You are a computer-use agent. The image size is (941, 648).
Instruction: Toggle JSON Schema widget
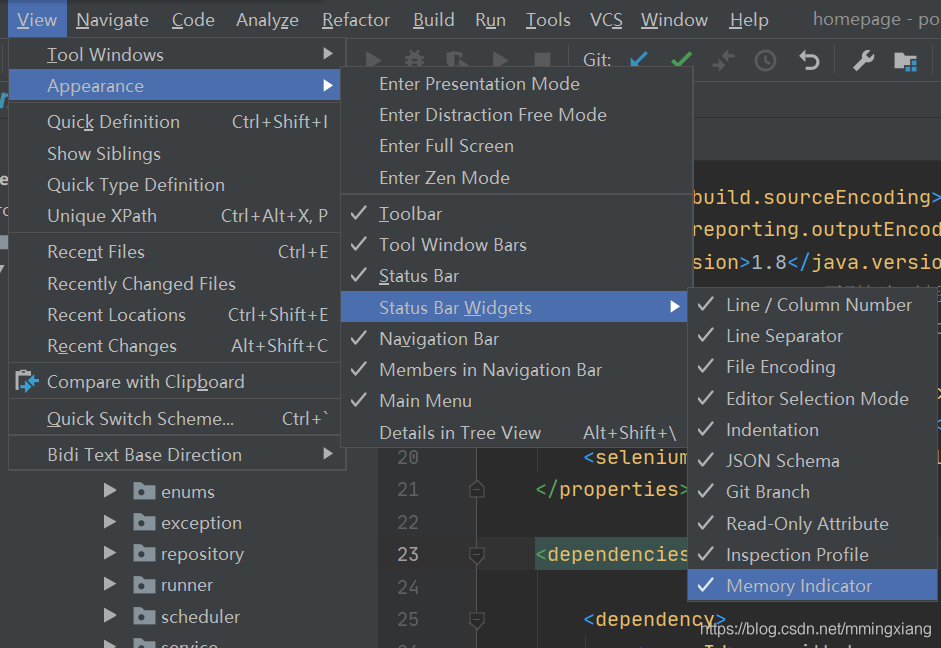[813, 460]
